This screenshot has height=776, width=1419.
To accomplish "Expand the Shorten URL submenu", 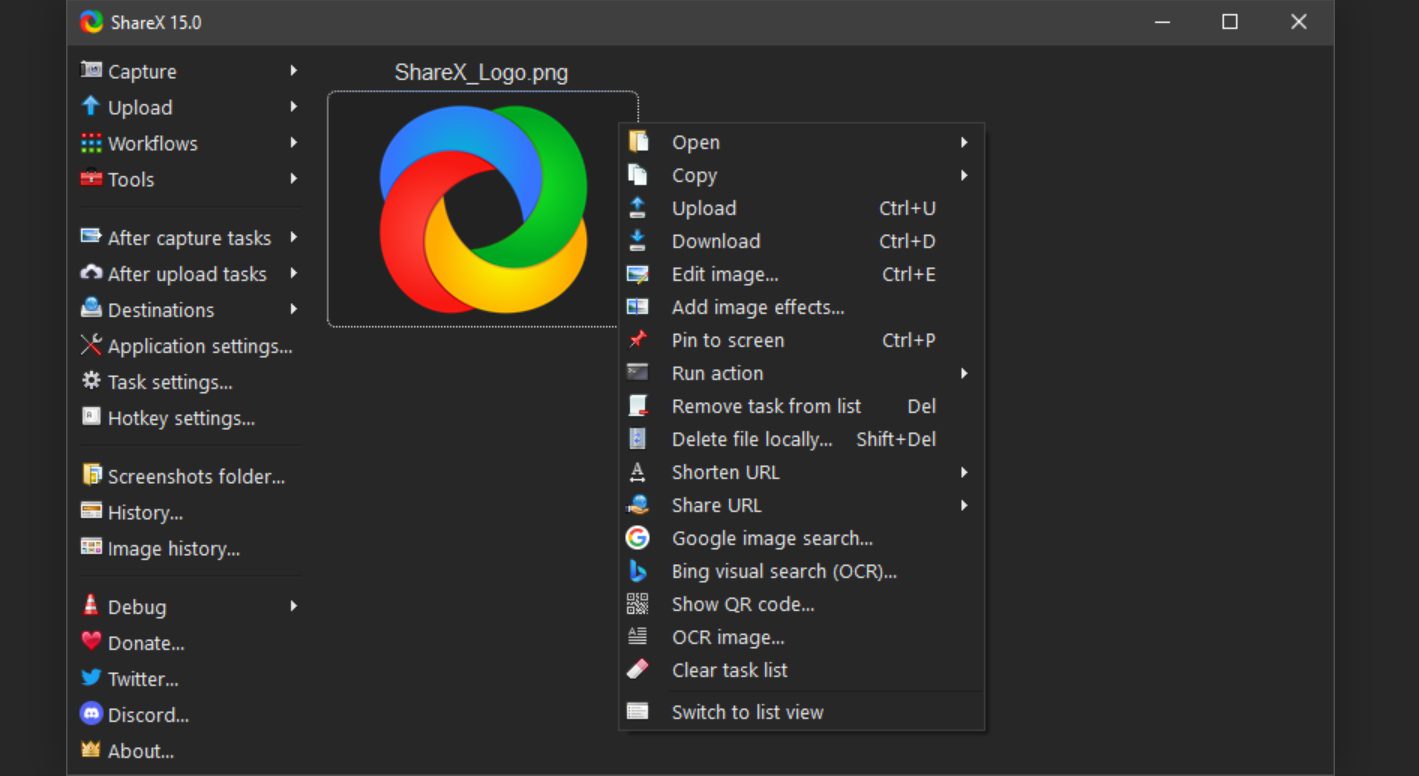I will 964,472.
